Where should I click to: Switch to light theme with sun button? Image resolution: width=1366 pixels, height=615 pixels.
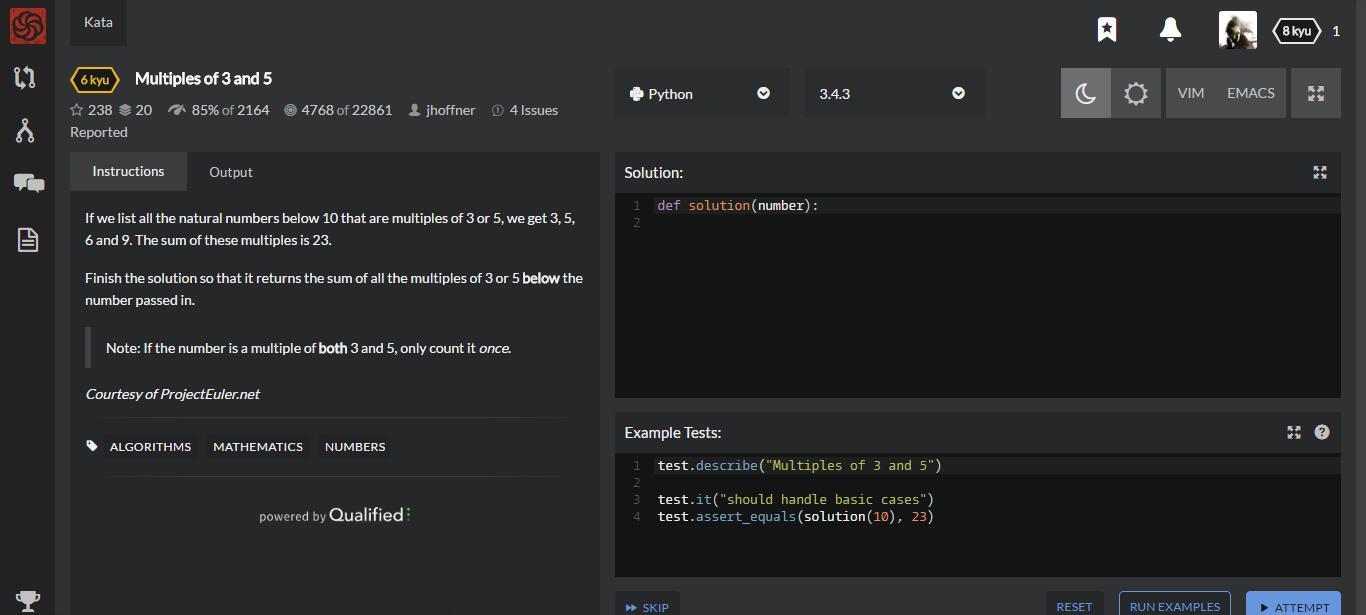(1136, 93)
